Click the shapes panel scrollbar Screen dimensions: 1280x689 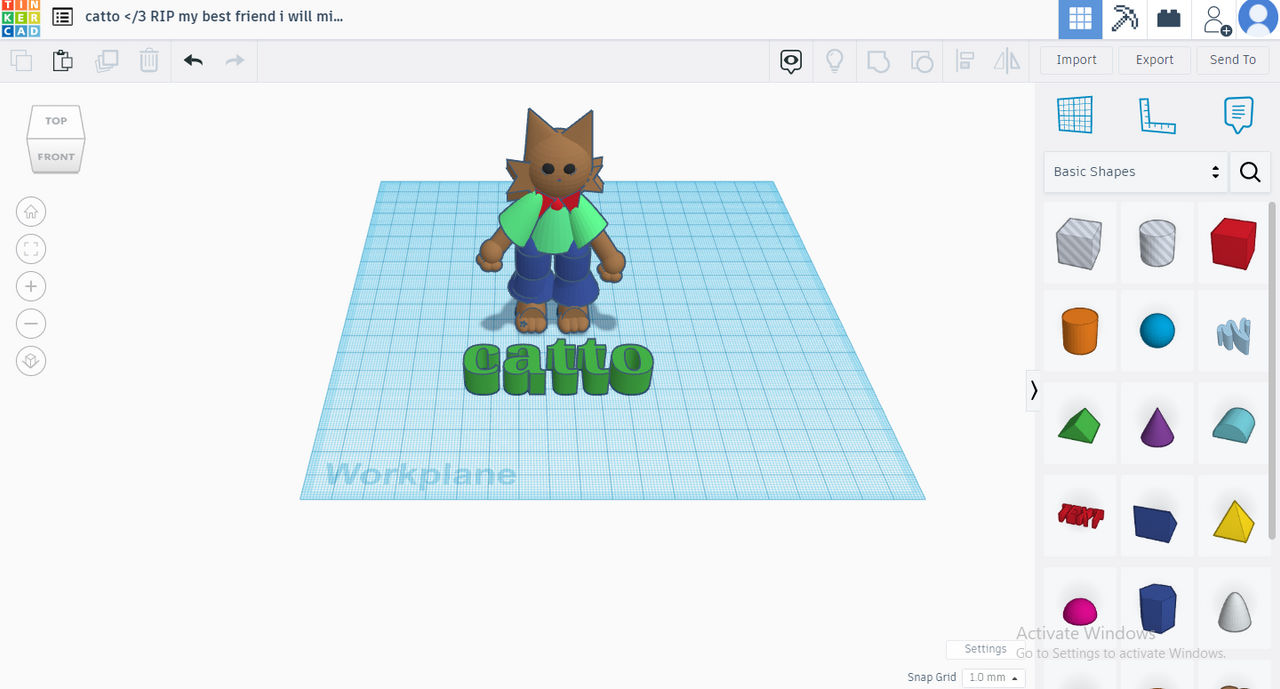1273,370
